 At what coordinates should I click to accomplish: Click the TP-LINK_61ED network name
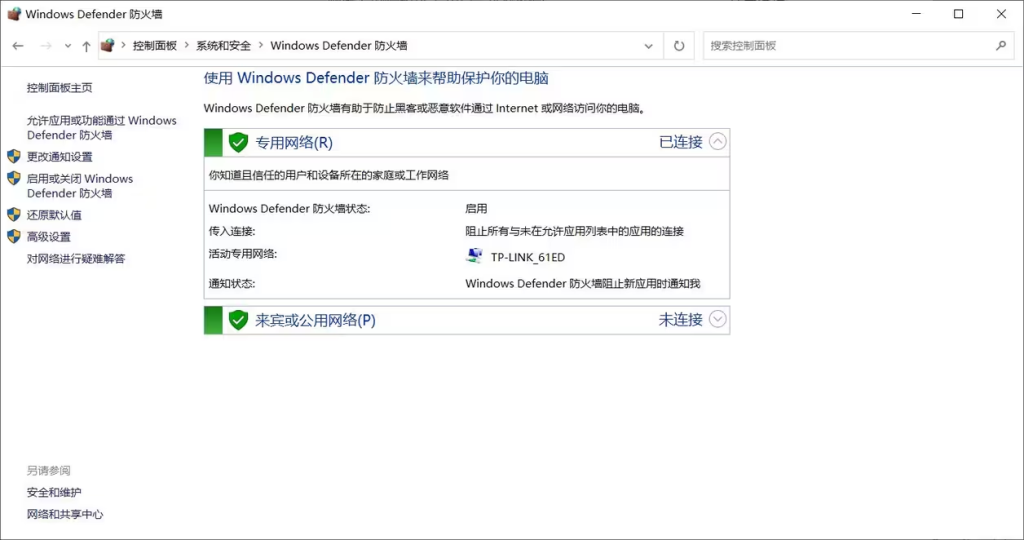tap(528, 257)
